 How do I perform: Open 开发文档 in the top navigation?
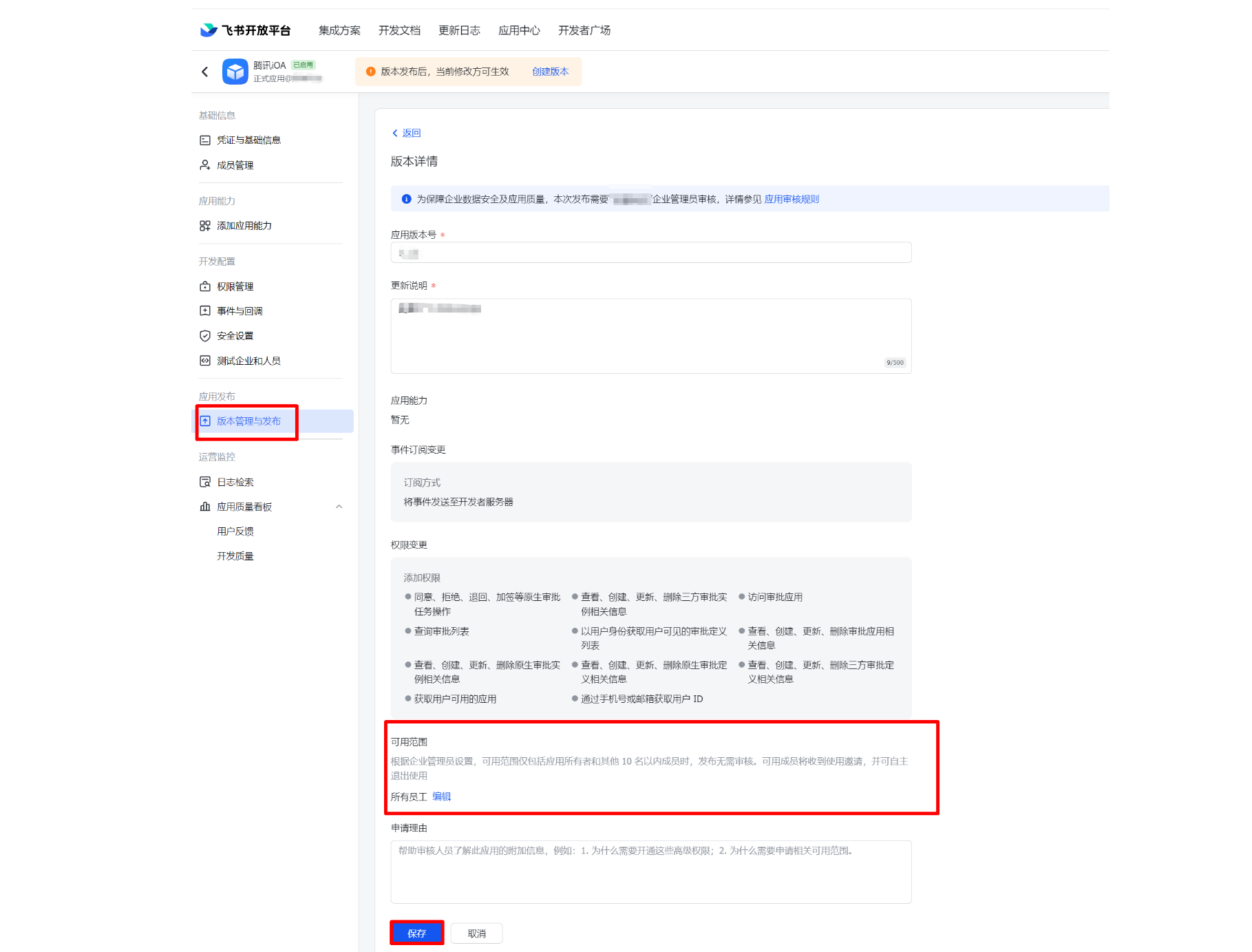[399, 30]
